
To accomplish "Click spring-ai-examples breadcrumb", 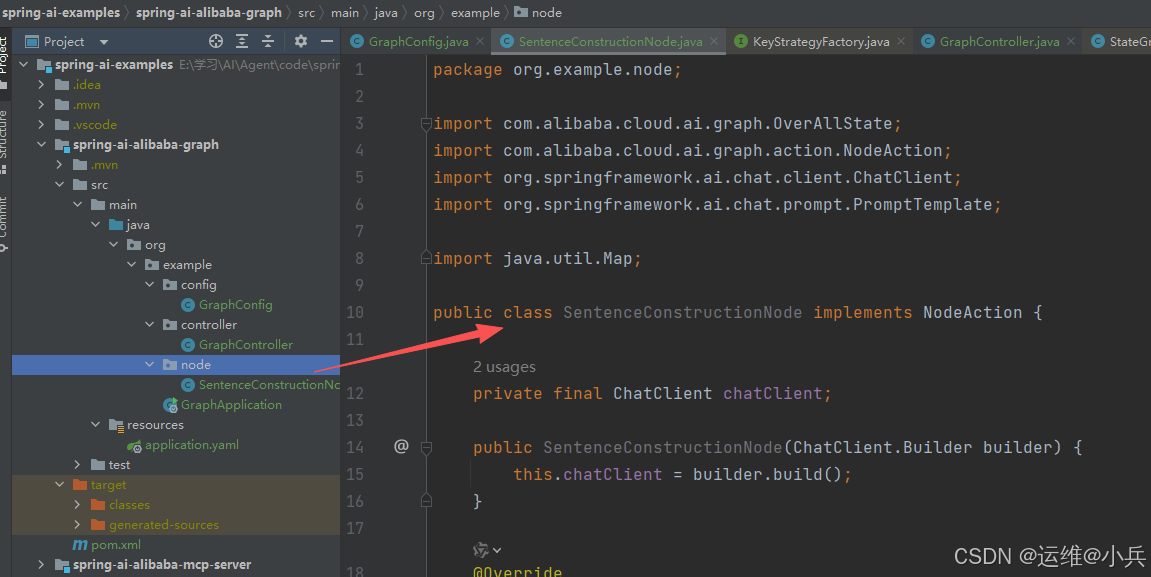I will (x=61, y=12).
